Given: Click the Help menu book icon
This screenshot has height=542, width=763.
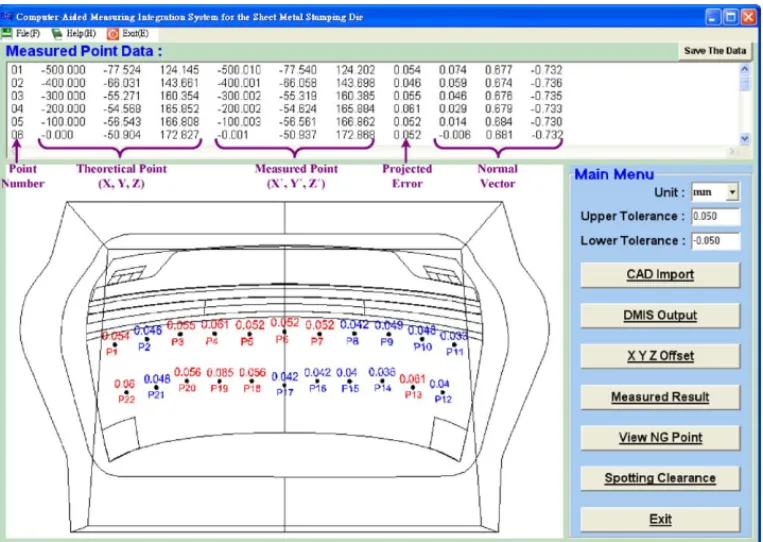Looking at the screenshot, I should [x=57, y=33].
